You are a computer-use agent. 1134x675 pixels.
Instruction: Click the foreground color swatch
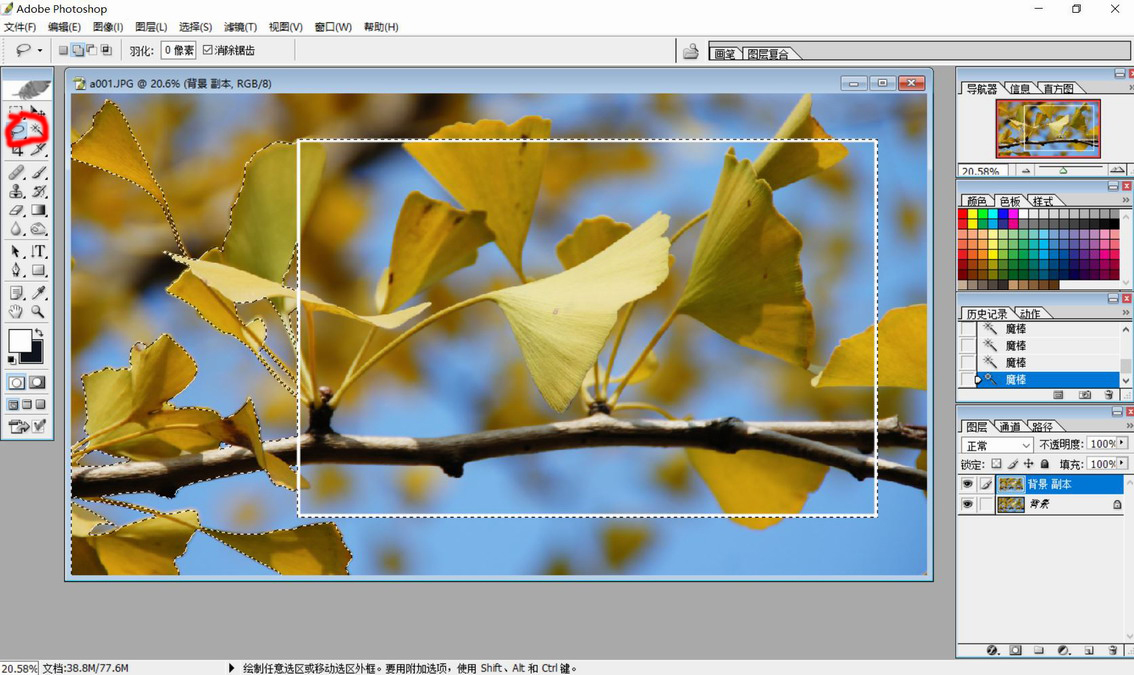click(19, 341)
